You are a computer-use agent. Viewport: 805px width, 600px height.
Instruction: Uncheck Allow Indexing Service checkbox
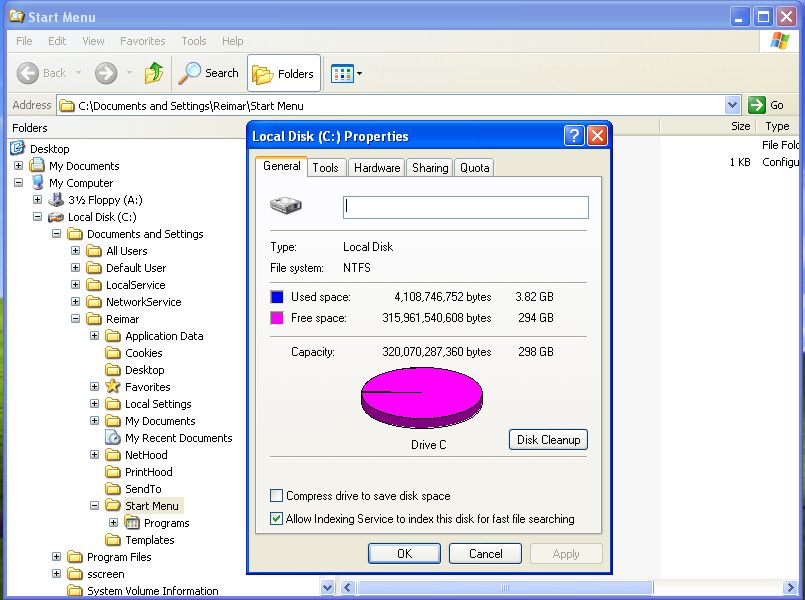(276, 518)
